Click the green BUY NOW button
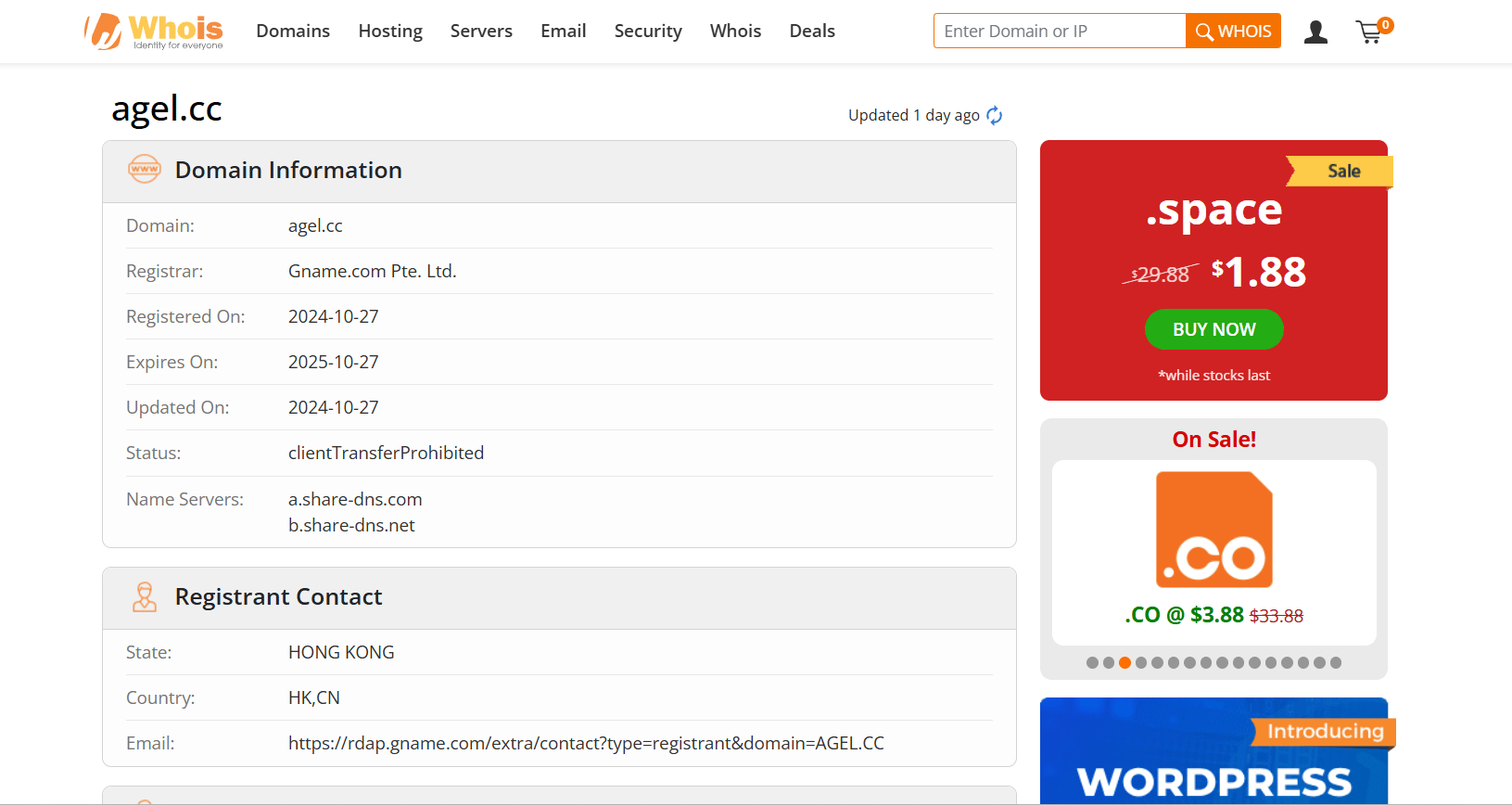The width and height of the screenshot is (1512, 806). tap(1214, 329)
